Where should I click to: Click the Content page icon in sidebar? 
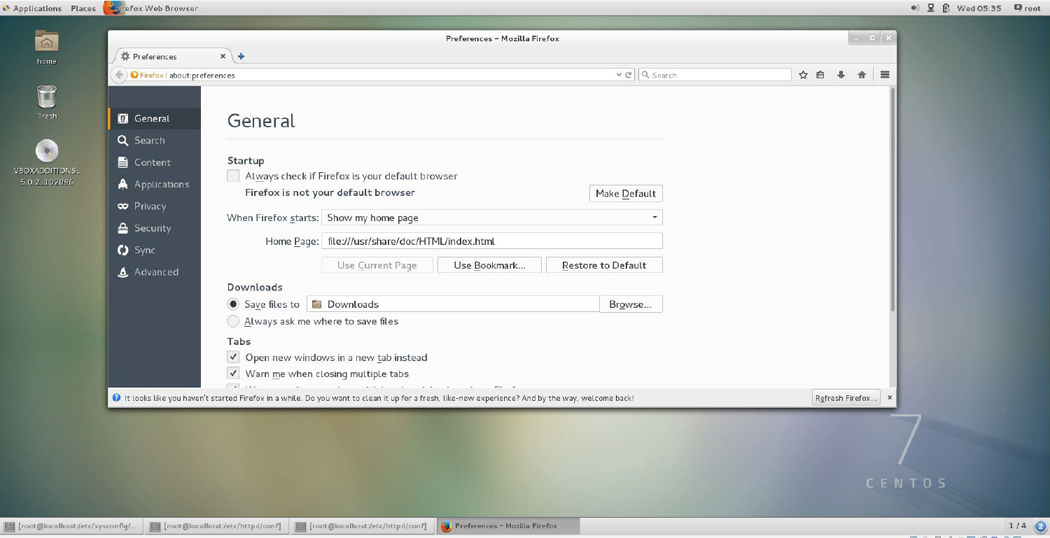123,163
